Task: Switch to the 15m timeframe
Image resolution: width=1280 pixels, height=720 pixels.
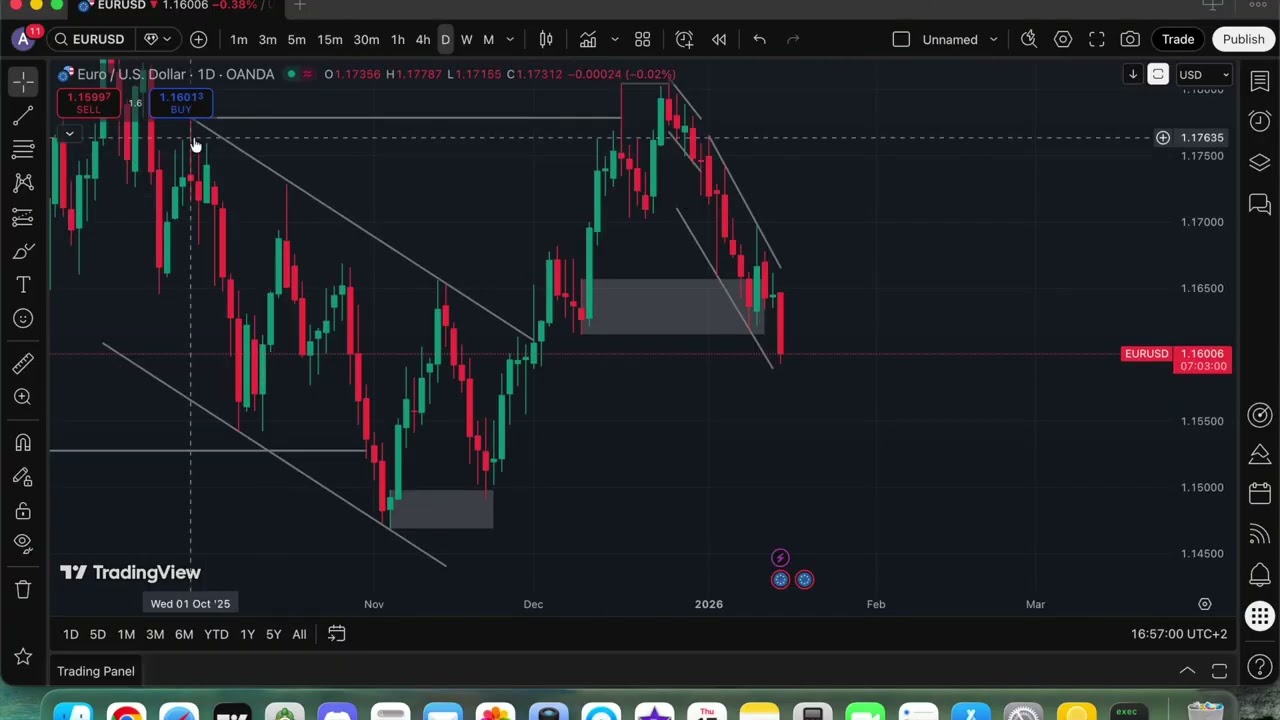Action: click(x=330, y=39)
